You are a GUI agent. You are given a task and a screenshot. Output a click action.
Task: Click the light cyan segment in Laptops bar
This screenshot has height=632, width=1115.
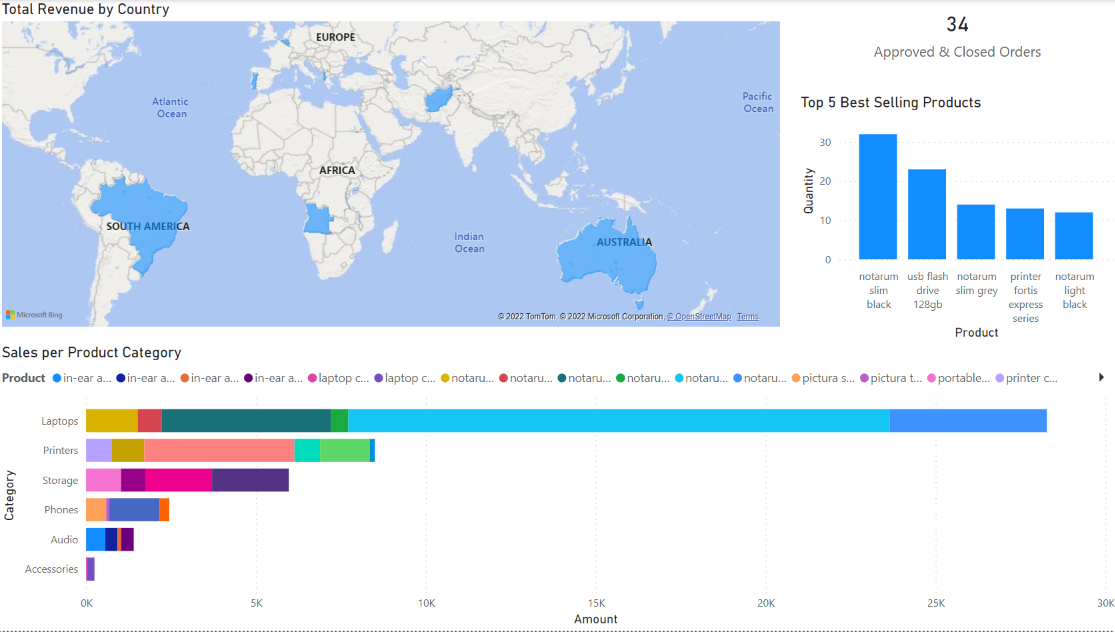[x=618, y=421]
